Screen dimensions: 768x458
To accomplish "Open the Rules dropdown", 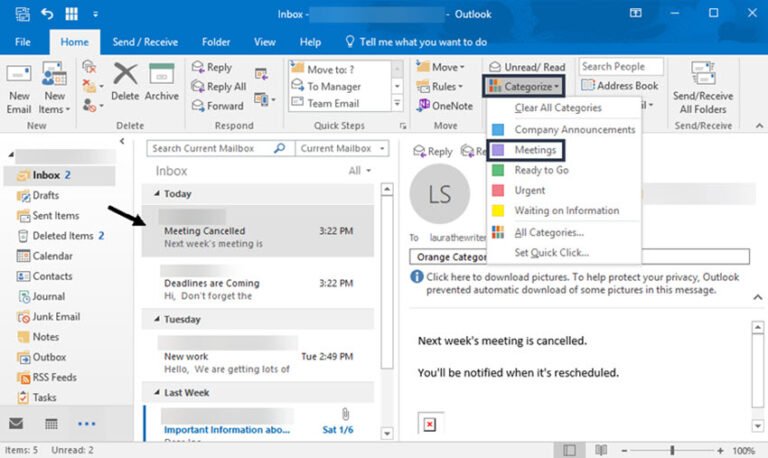I will point(439,87).
